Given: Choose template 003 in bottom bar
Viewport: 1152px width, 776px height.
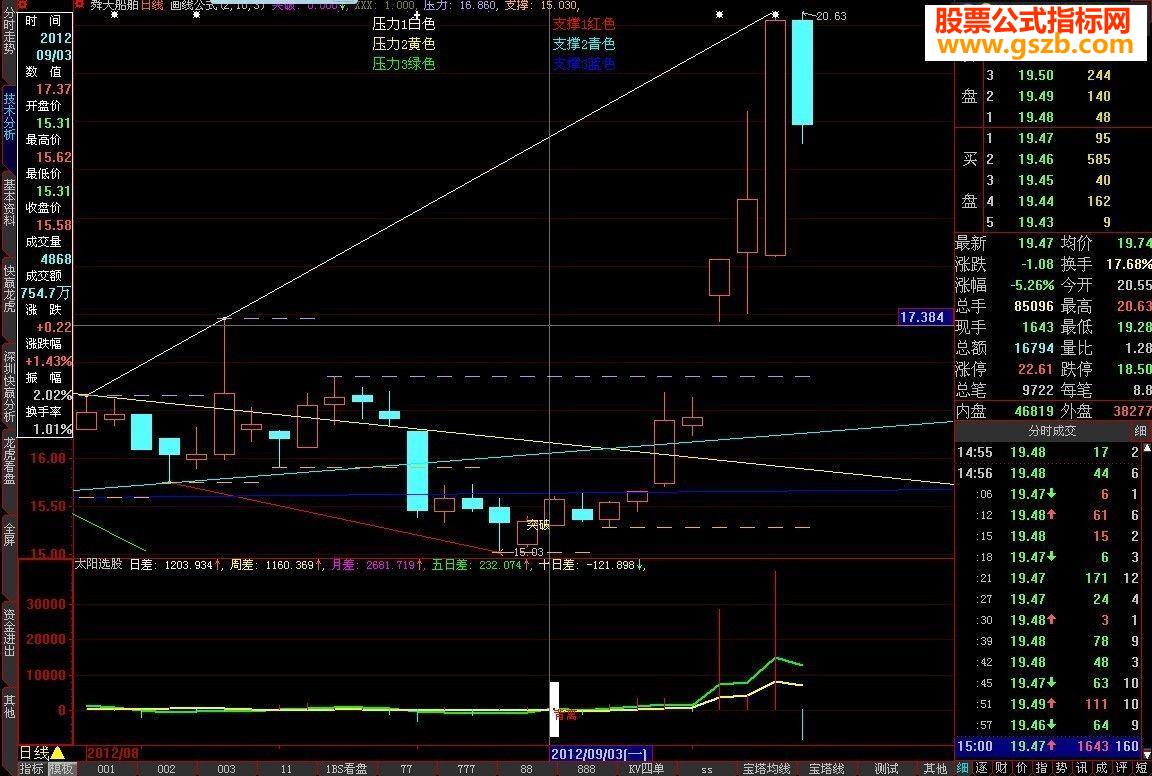Looking at the screenshot, I should coord(226,769).
